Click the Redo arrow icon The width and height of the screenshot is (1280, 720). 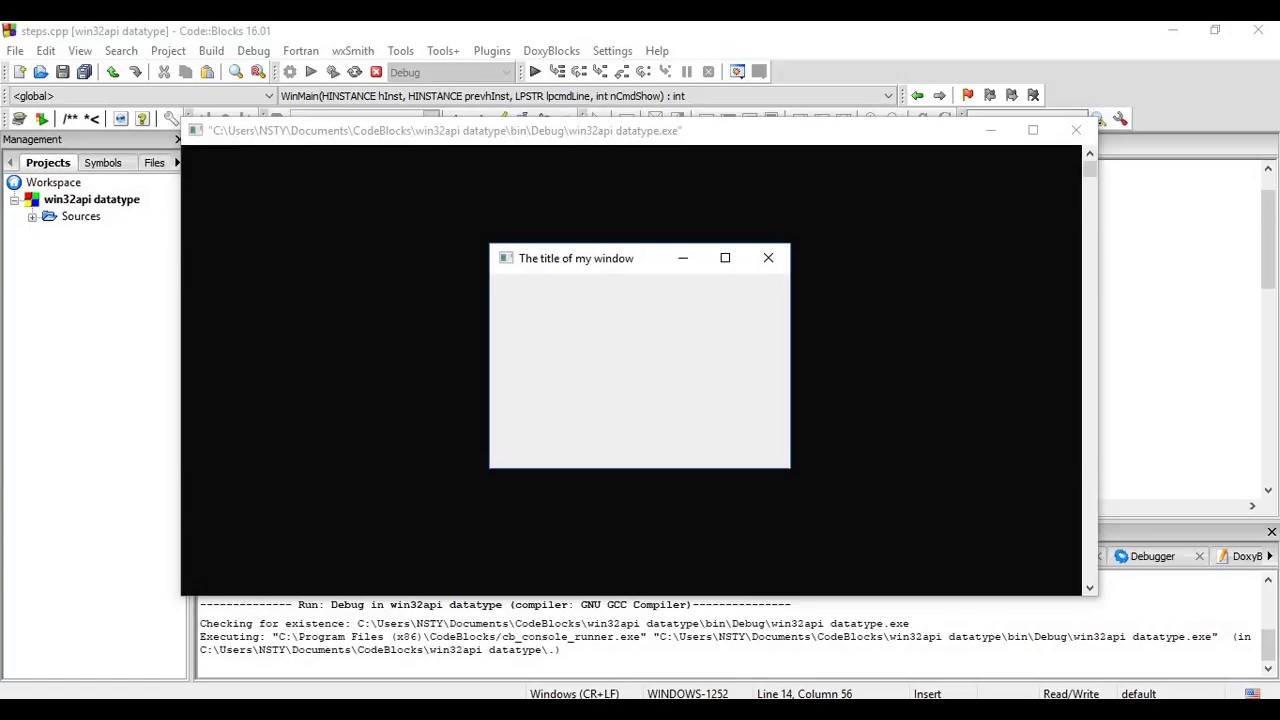point(135,72)
